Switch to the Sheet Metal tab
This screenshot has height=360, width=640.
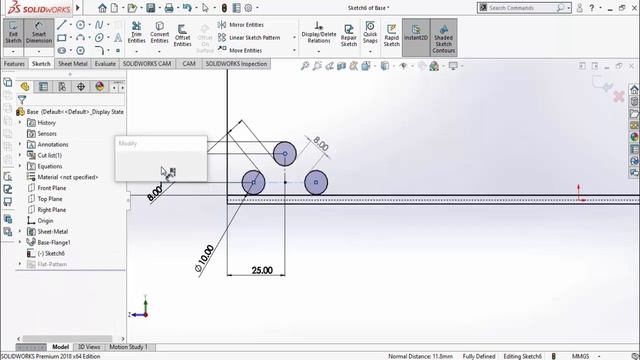73,64
